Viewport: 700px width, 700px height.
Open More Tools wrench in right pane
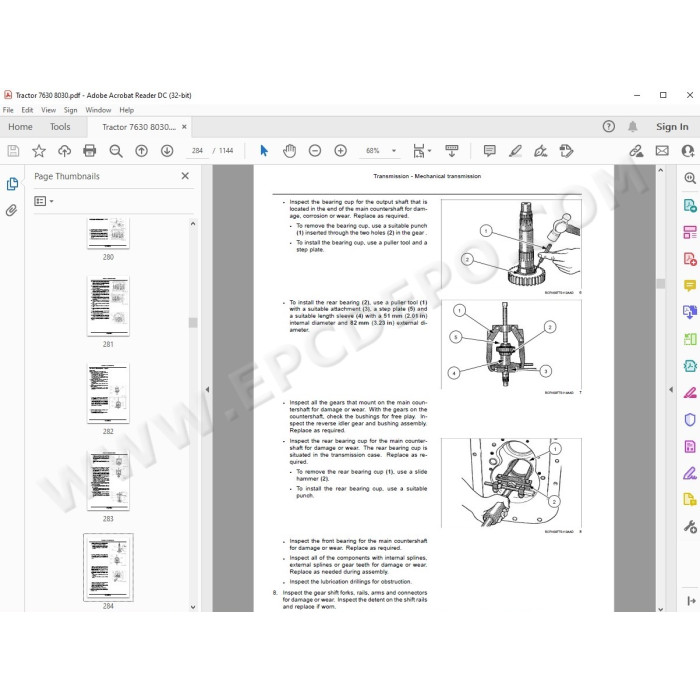(x=690, y=527)
